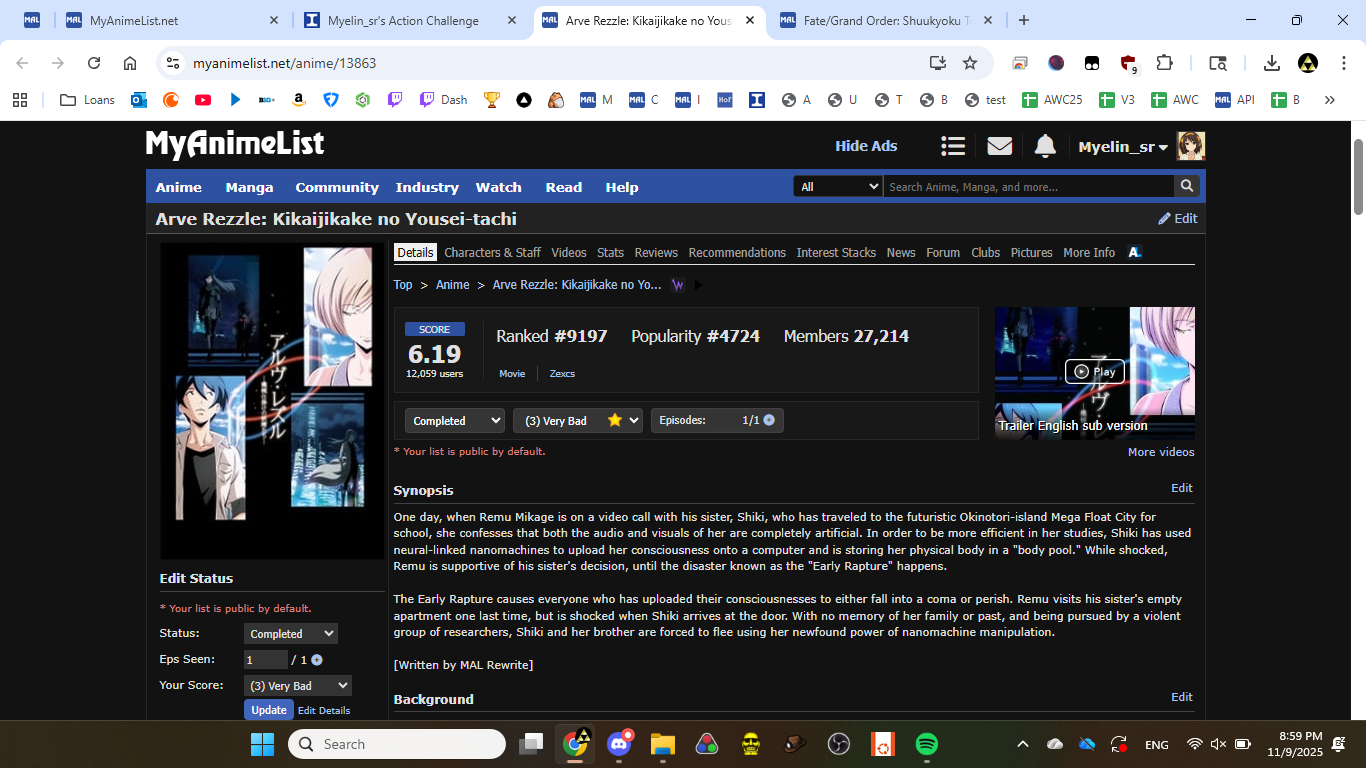Click the increment episodes plus icon

(x=769, y=420)
